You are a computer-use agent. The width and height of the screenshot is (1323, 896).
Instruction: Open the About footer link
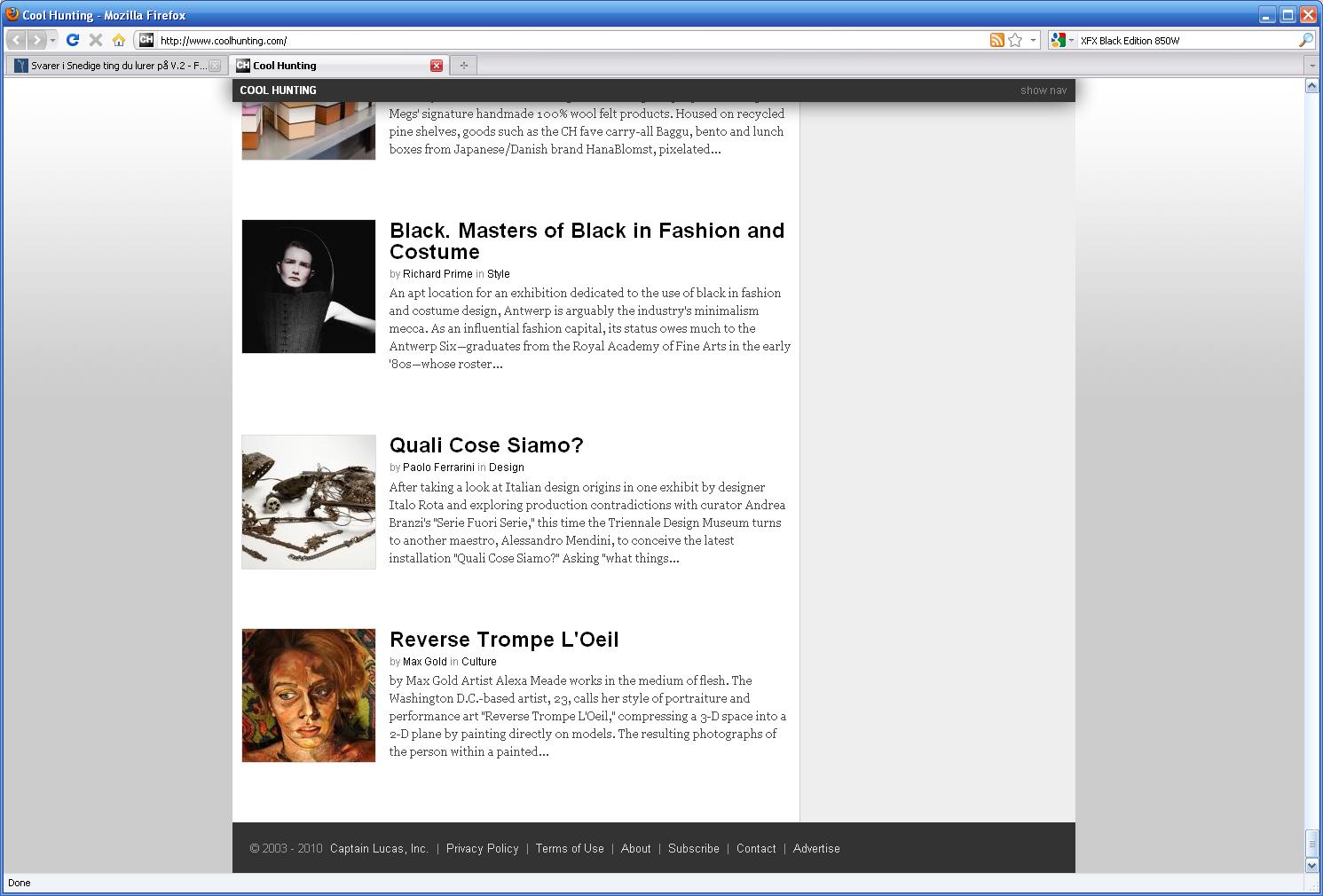coord(635,849)
